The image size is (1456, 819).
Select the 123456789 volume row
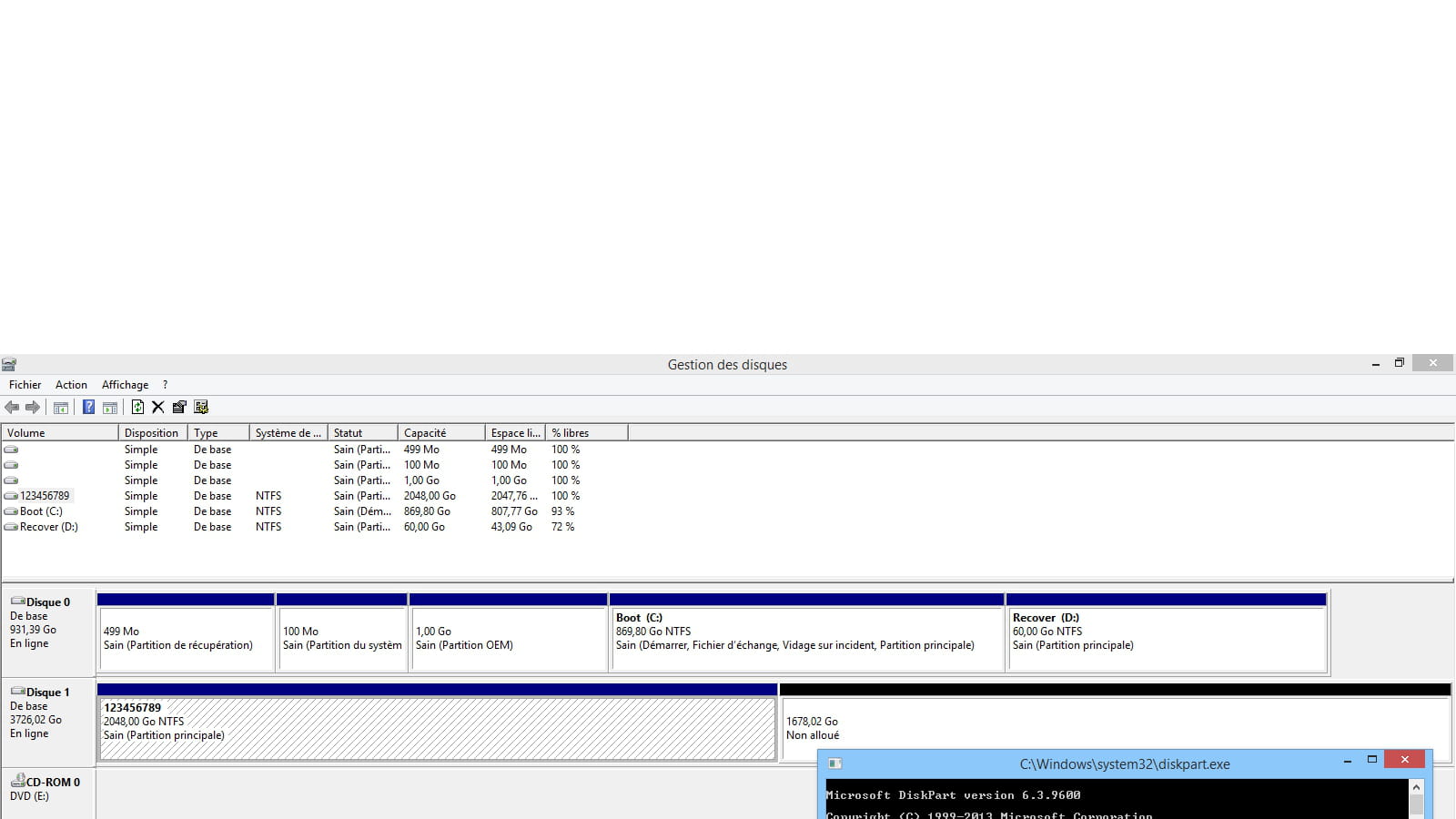coord(315,496)
